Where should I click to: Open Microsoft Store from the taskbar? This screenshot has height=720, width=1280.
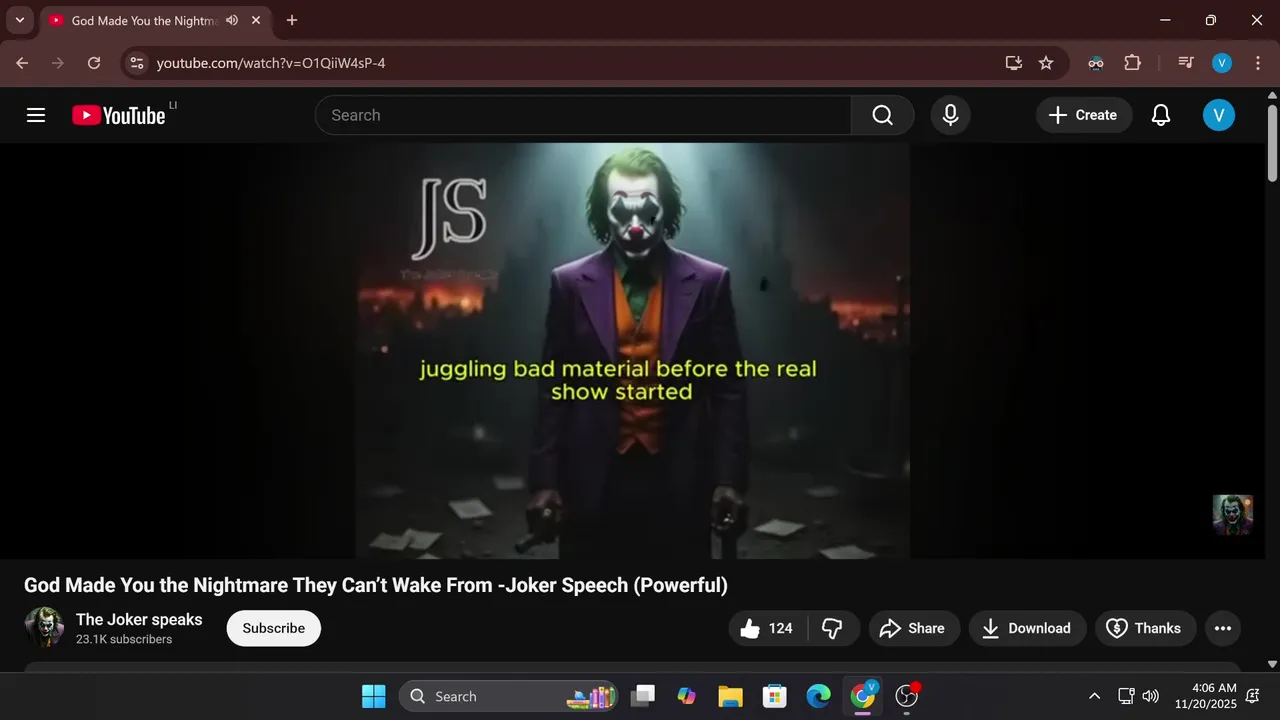tap(774, 696)
